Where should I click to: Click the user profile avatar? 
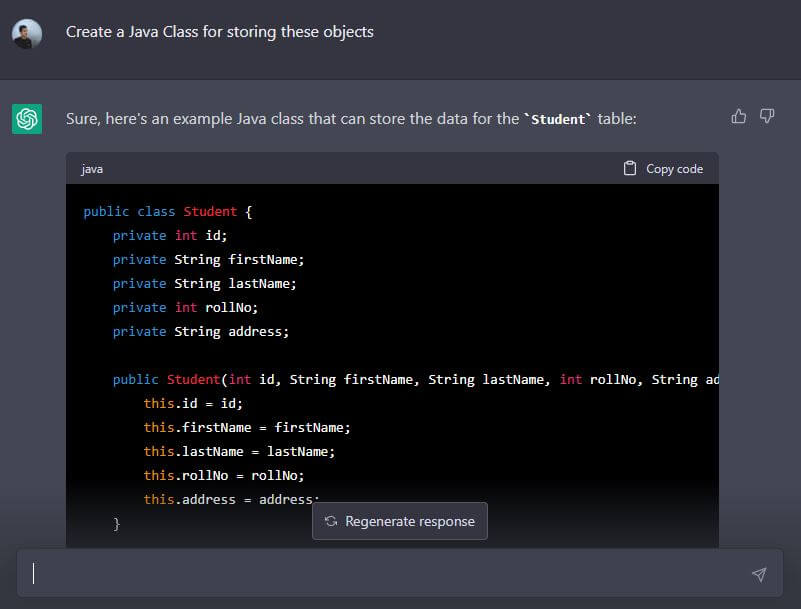[x=27, y=33]
